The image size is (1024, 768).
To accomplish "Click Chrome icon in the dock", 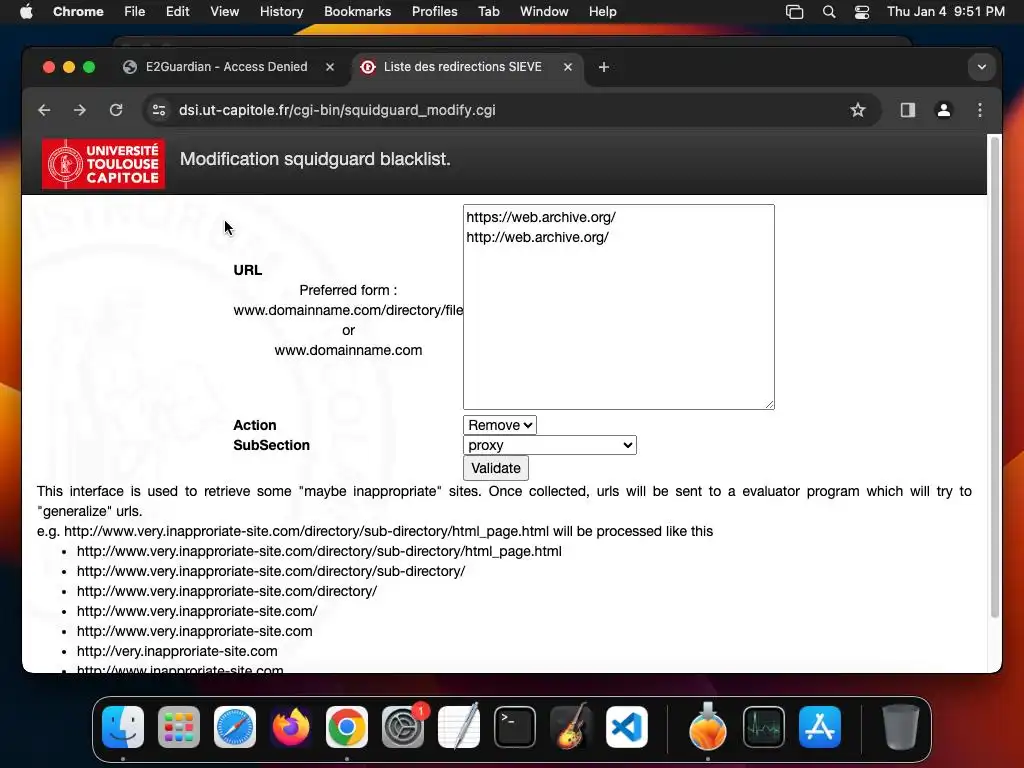I will tap(347, 727).
